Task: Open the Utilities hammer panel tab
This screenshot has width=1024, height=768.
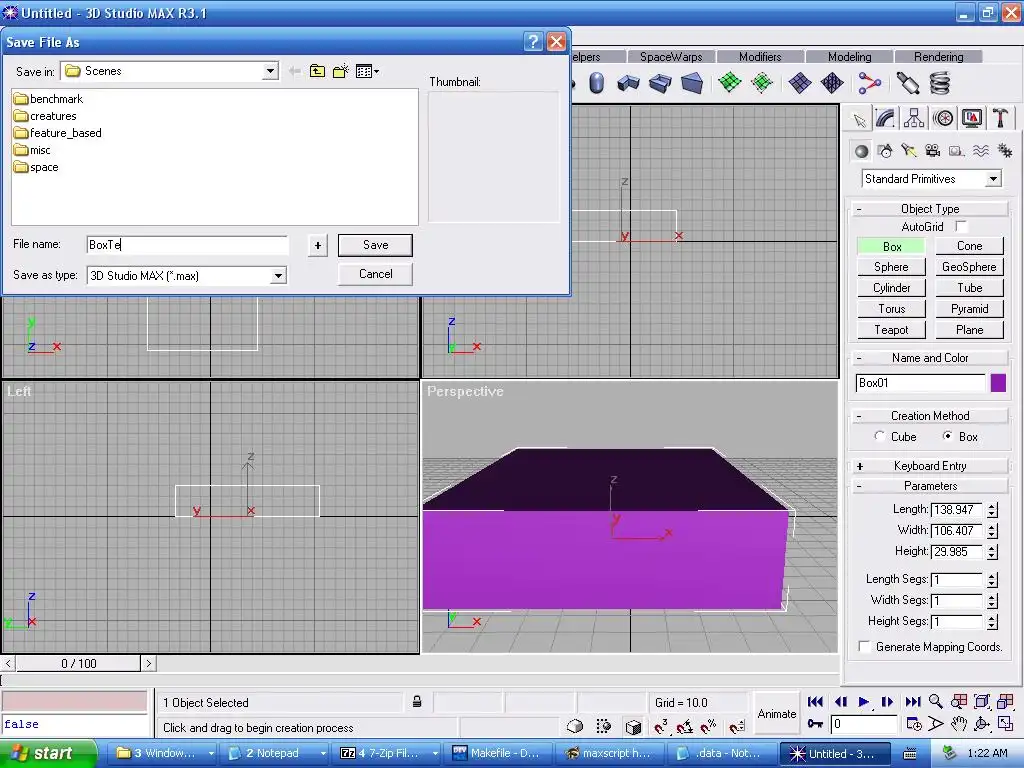Action: 1000,119
